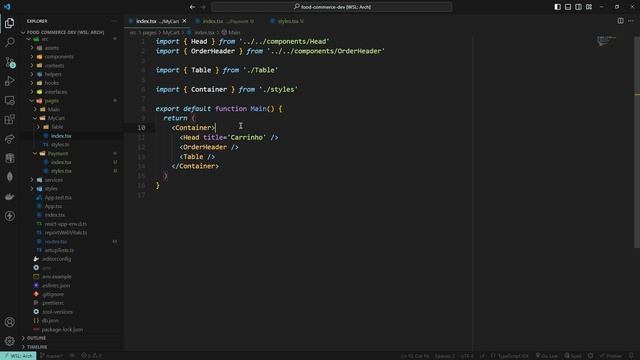Click the Synchronize Changes status icon

click(72, 356)
